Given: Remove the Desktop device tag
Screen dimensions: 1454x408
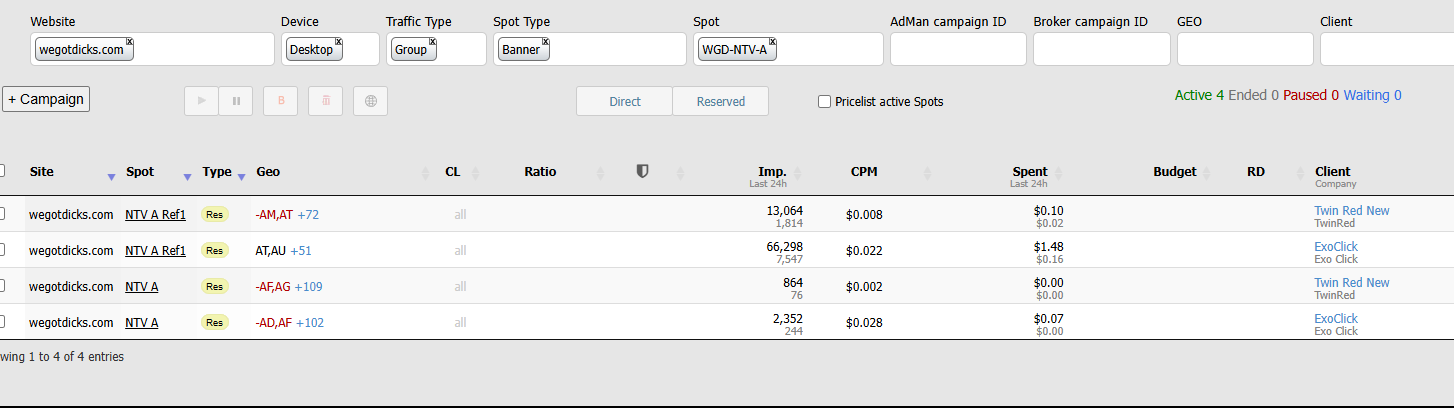Looking at the screenshot, I should click(x=338, y=42).
